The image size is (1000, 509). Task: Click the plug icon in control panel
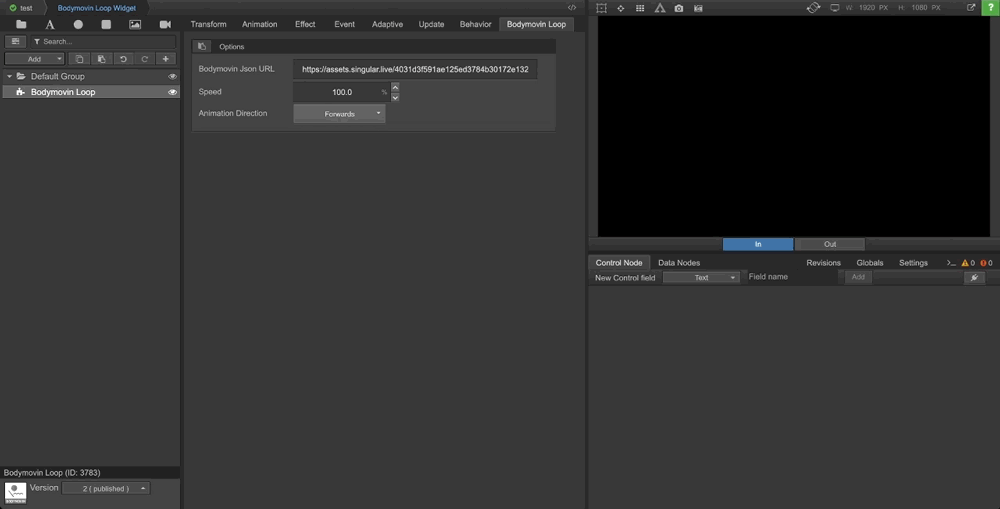point(974,277)
